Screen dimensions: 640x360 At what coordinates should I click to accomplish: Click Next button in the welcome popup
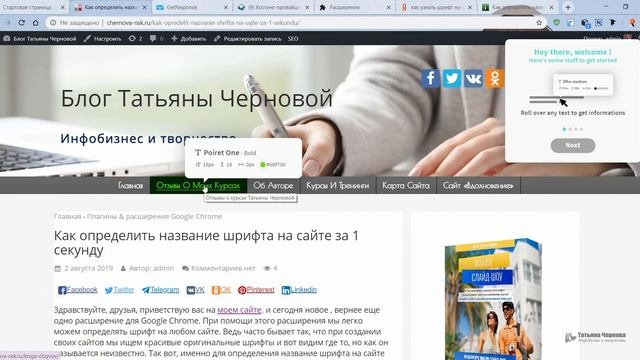[x=573, y=145]
